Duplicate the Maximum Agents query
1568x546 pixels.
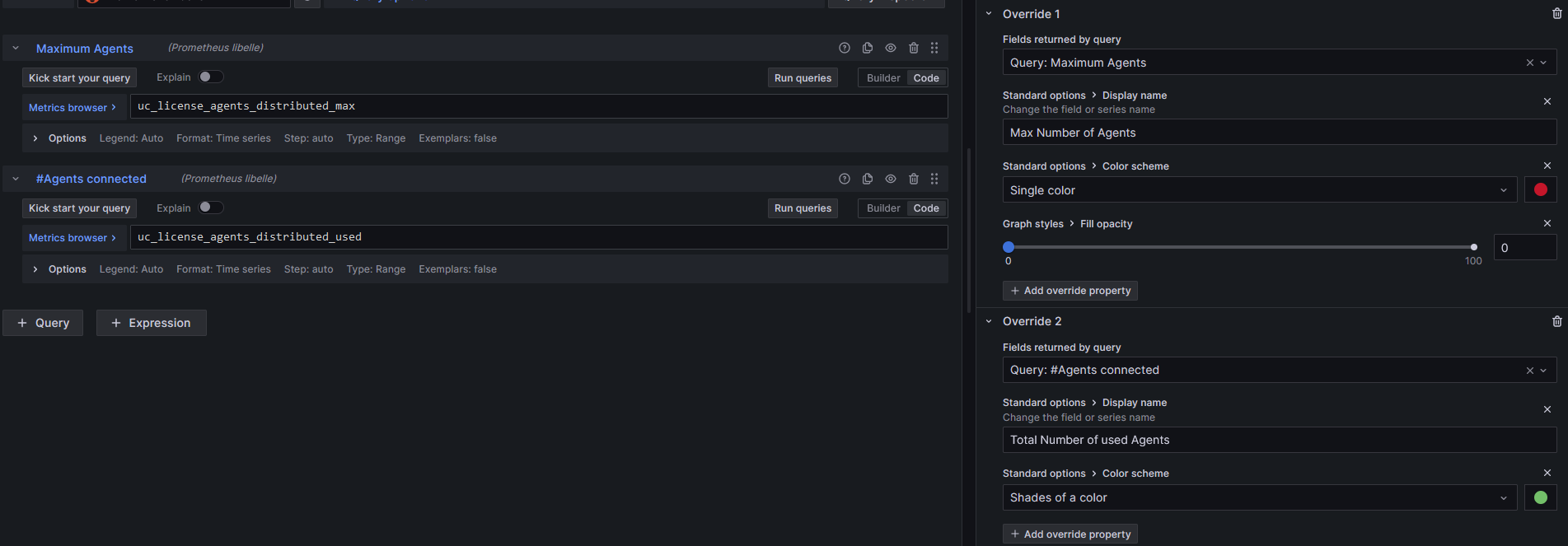pos(868,49)
